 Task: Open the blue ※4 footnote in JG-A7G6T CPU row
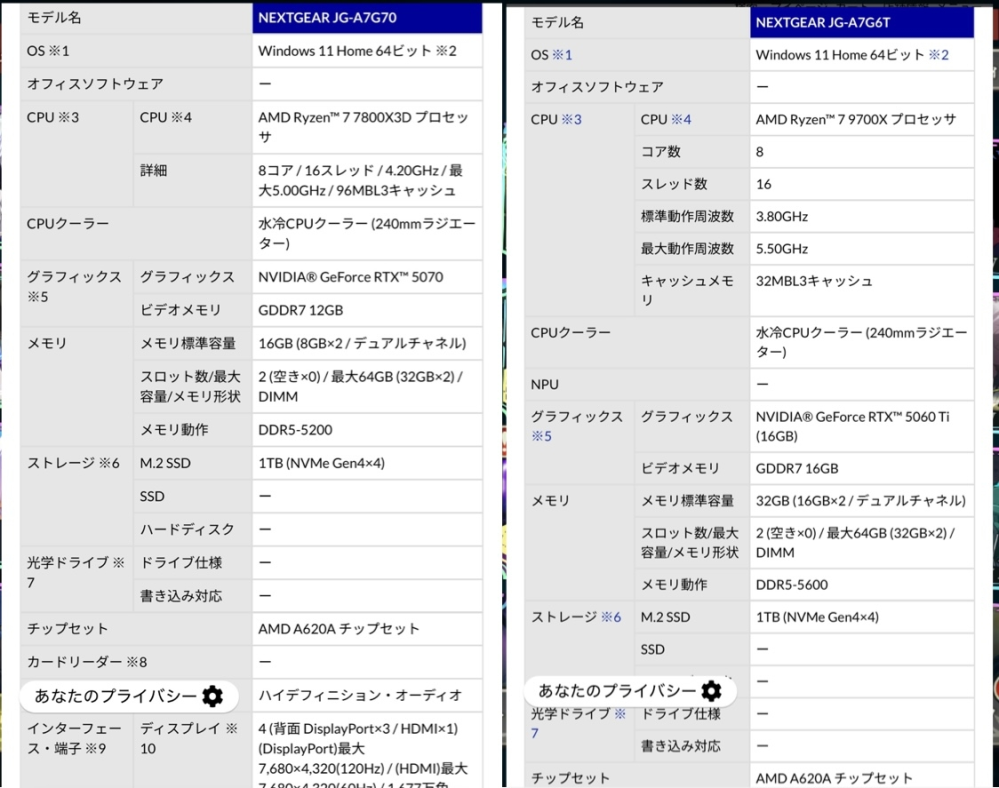point(681,120)
